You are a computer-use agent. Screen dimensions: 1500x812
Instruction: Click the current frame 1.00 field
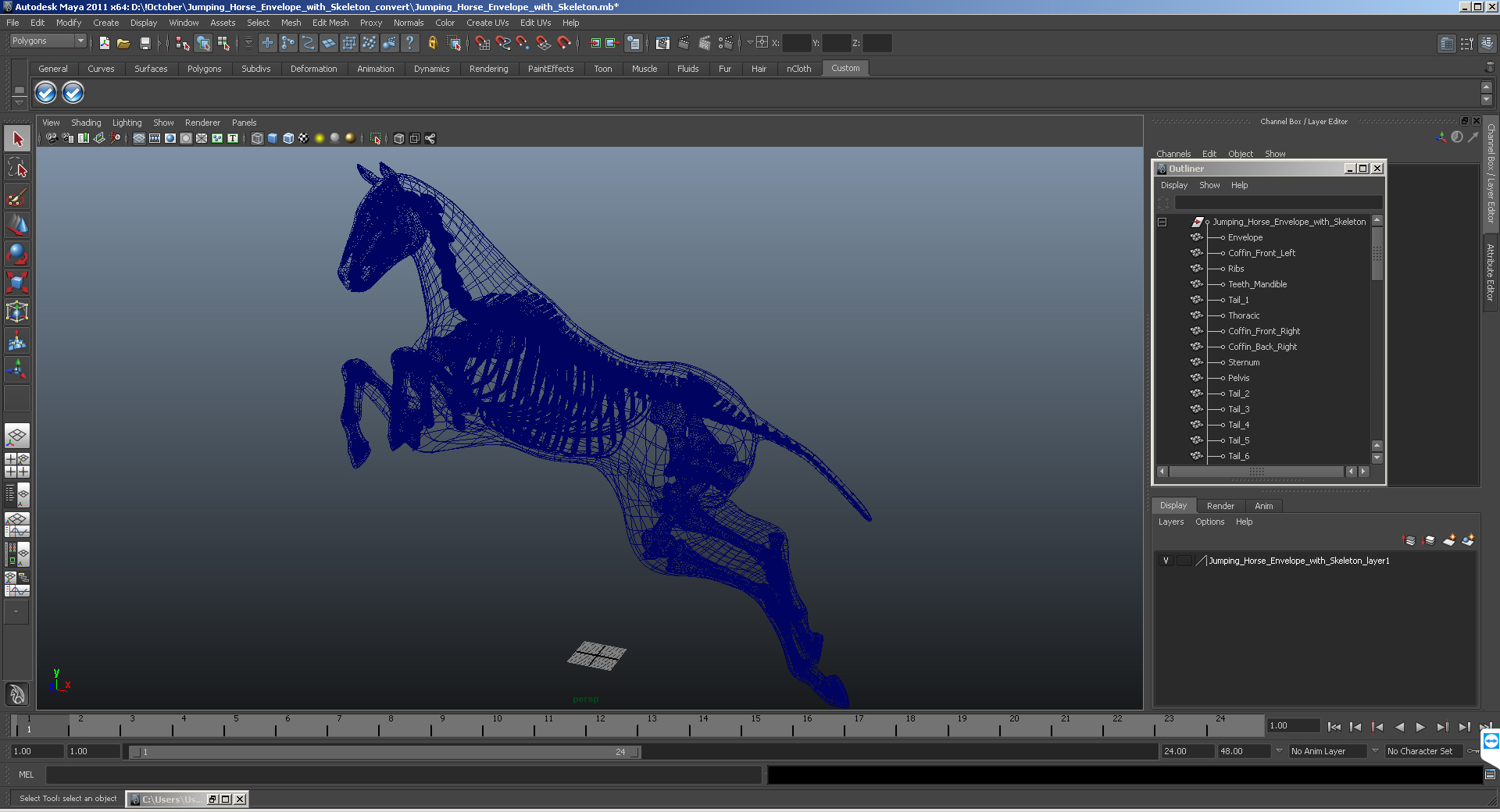click(1293, 725)
